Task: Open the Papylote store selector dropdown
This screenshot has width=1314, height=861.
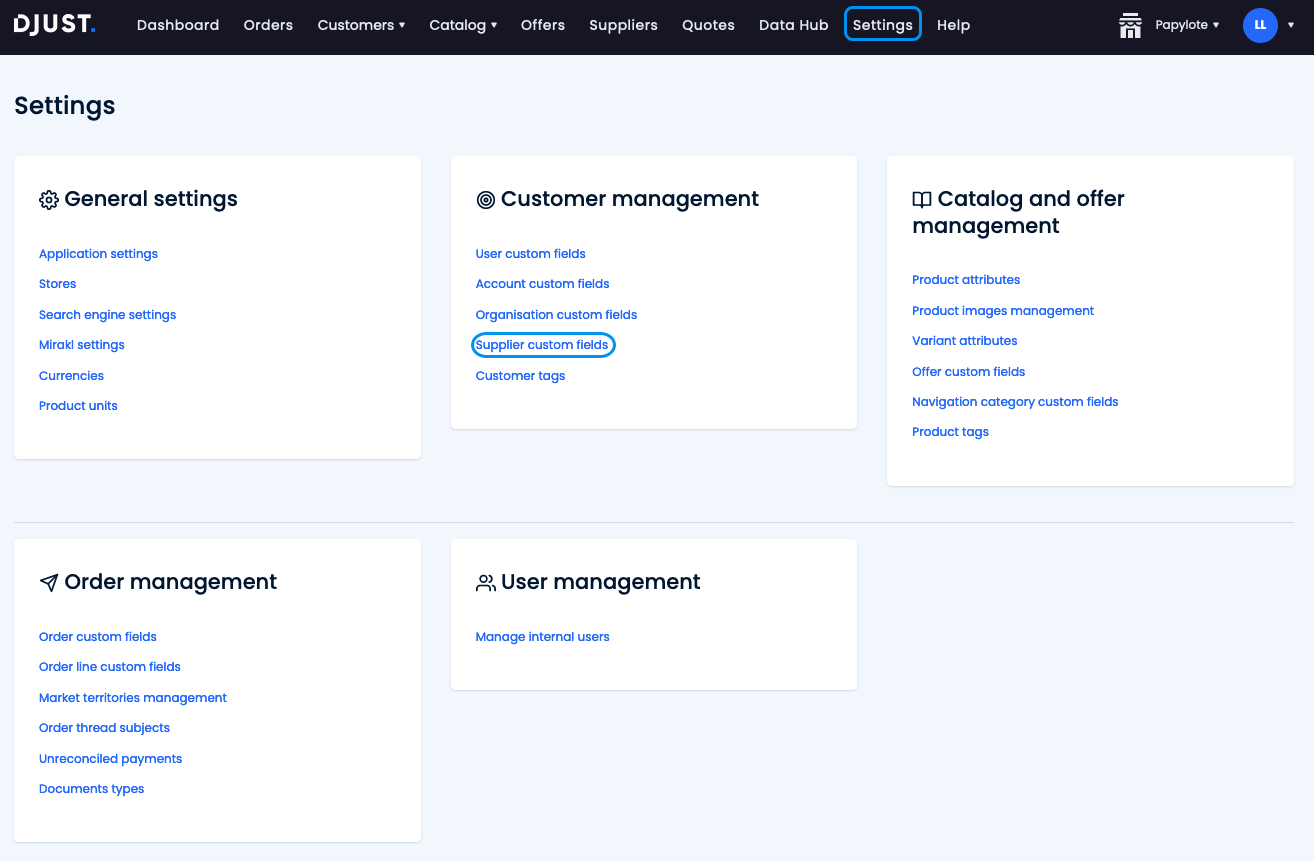Action: pyautogui.click(x=1188, y=25)
